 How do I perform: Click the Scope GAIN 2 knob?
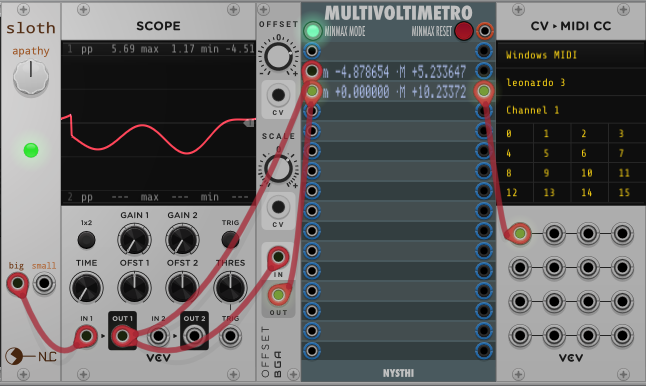(182, 240)
